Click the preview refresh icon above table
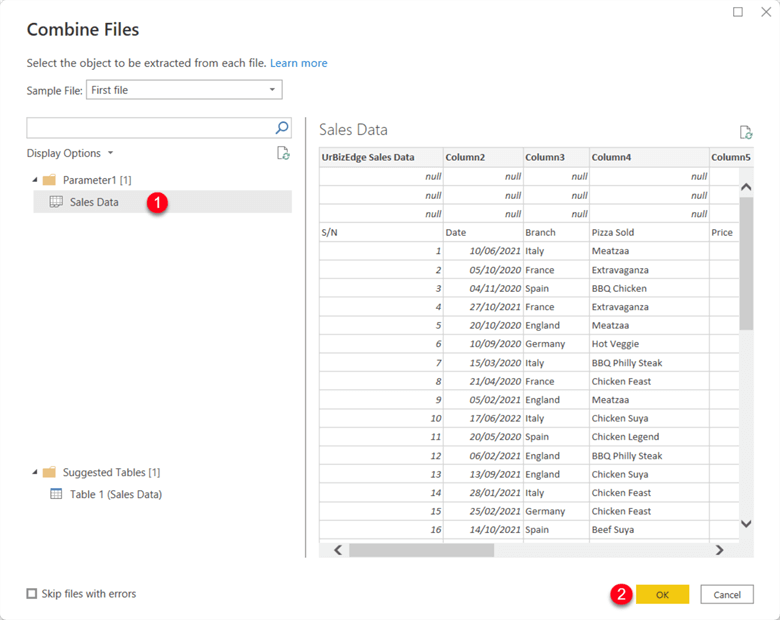Viewport: 780px width, 620px height. pyautogui.click(x=745, y=132)
